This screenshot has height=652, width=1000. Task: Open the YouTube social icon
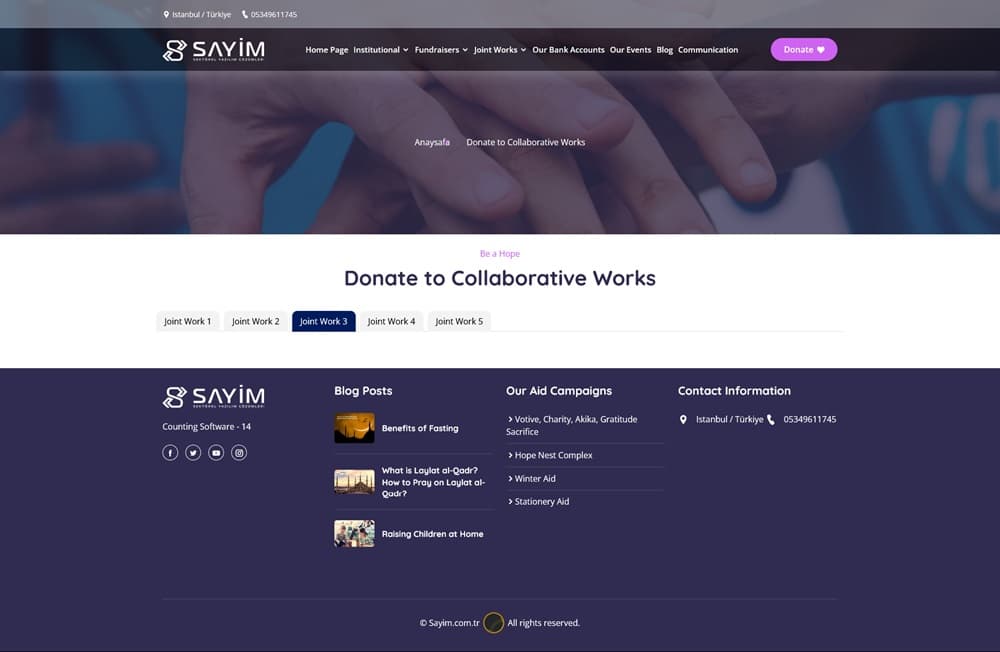pos(216,453)
